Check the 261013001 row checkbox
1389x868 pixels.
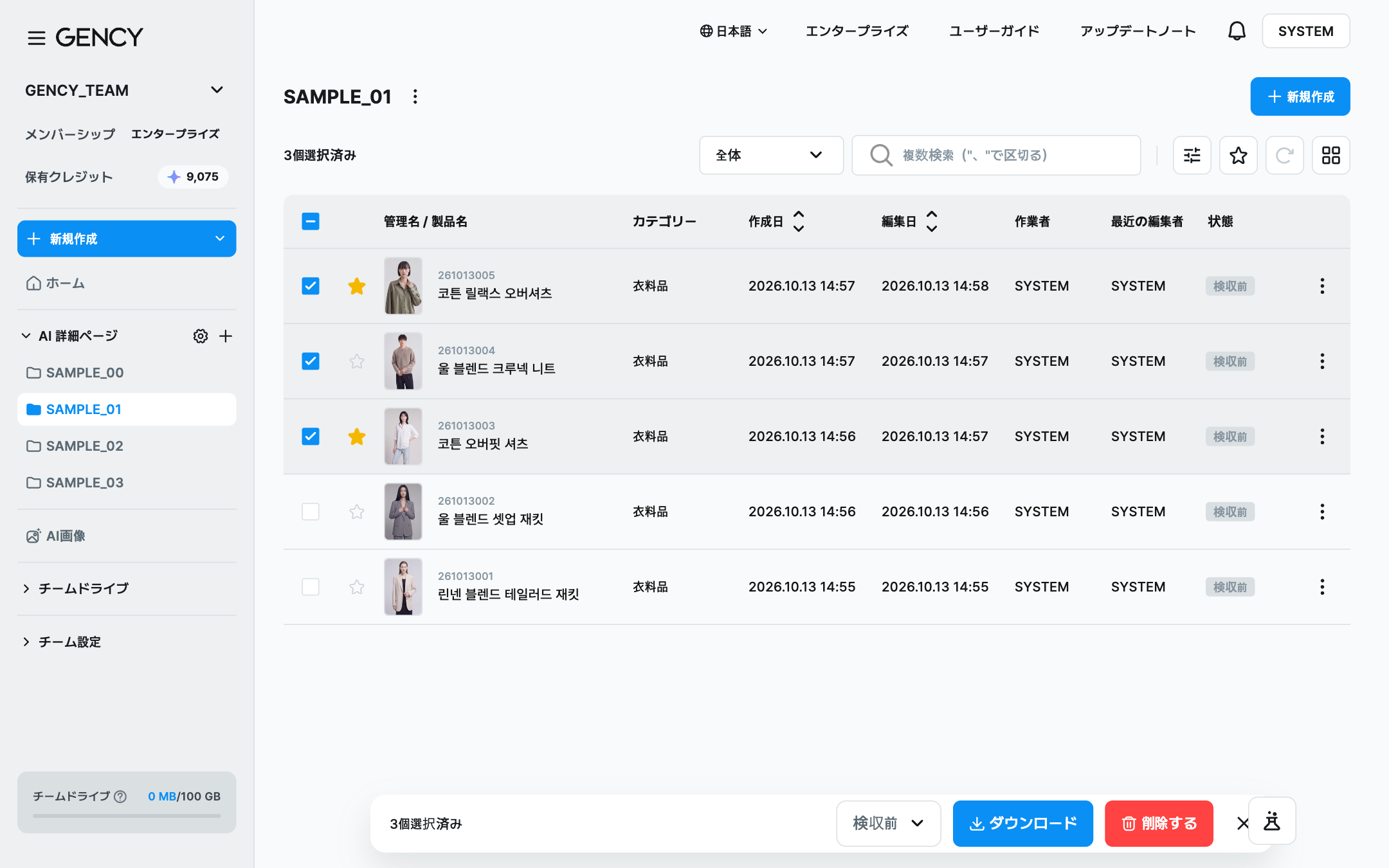311,587
